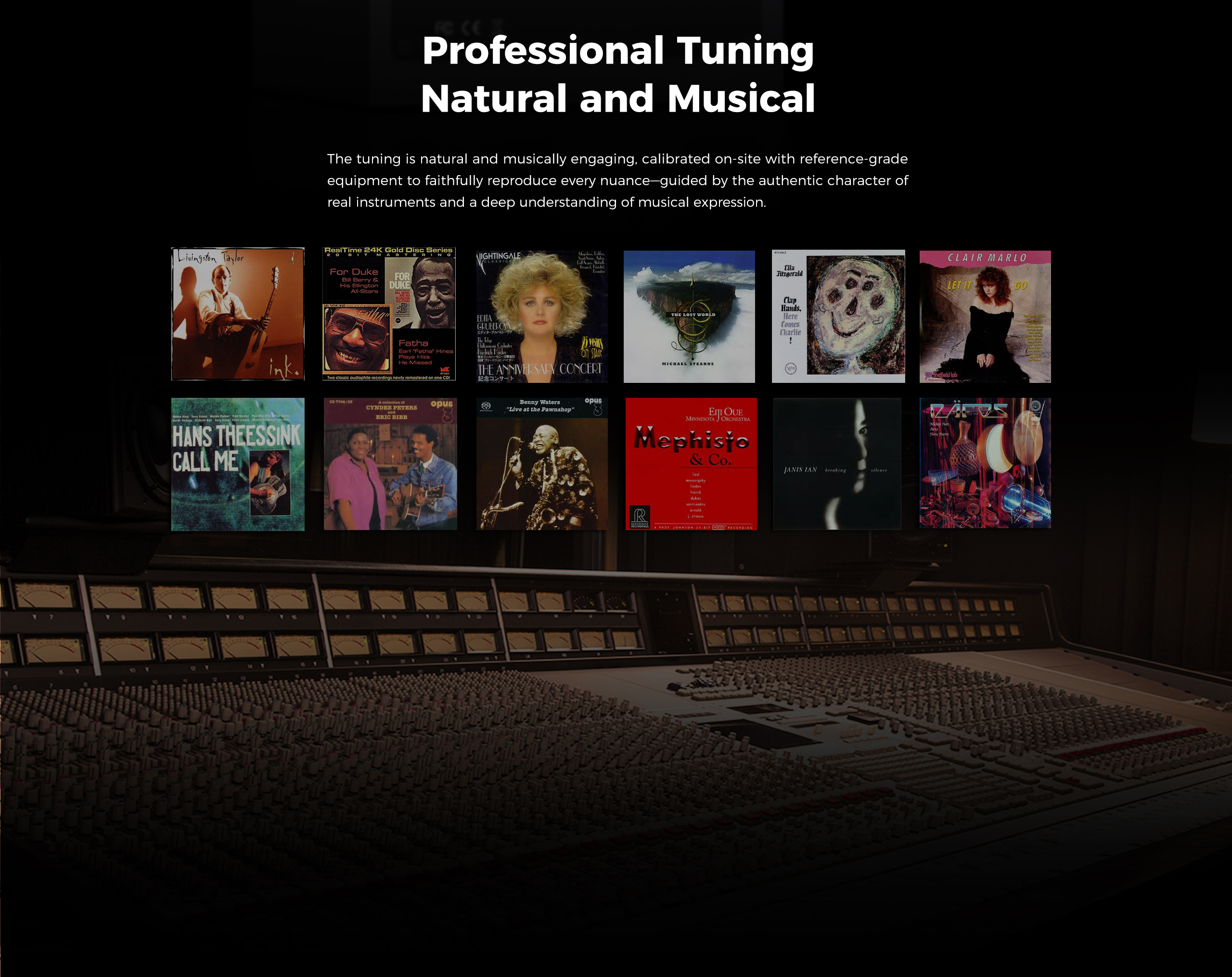Open the Edita Gruberova Anniversary Concert cover
Screen dimensions: 1232x977
542,317
